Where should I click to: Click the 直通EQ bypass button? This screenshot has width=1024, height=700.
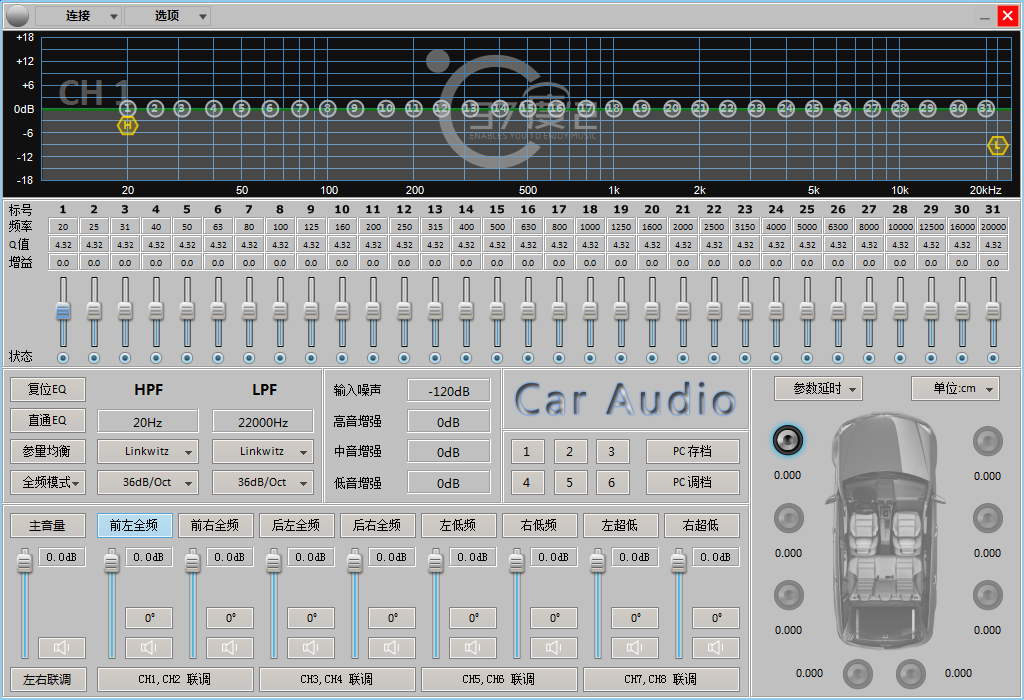click(48, 420)
